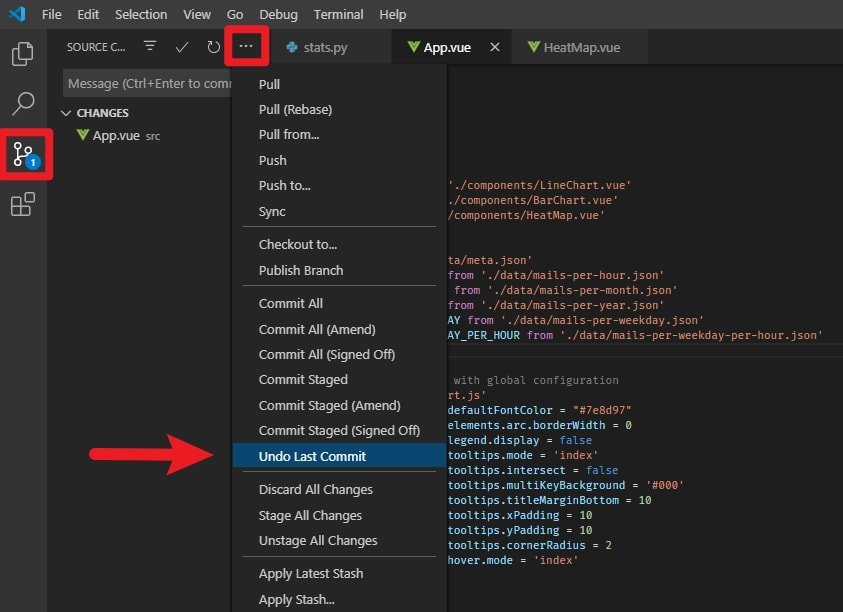Select Discard All Changes
This screenshot has height=612, width=843.
pyautogui.click(x=318, y=489)
